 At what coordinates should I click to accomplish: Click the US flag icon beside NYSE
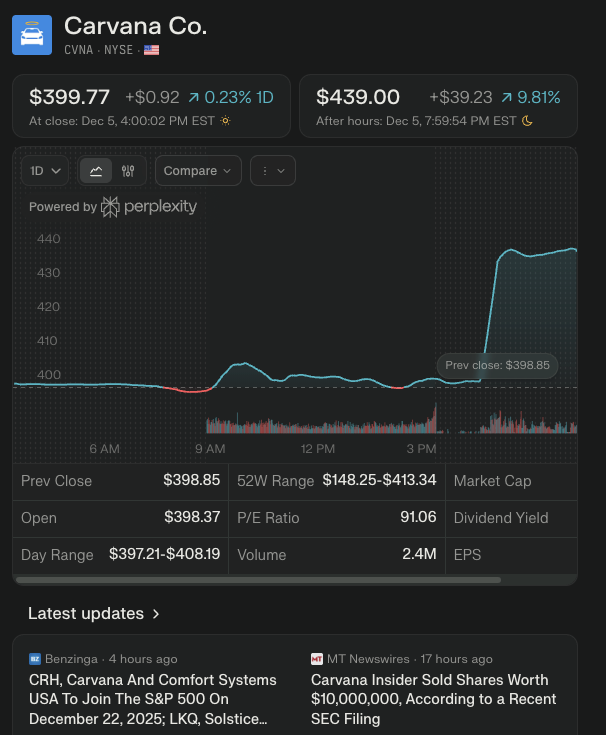pyautogui.click(x=151, y=50)
